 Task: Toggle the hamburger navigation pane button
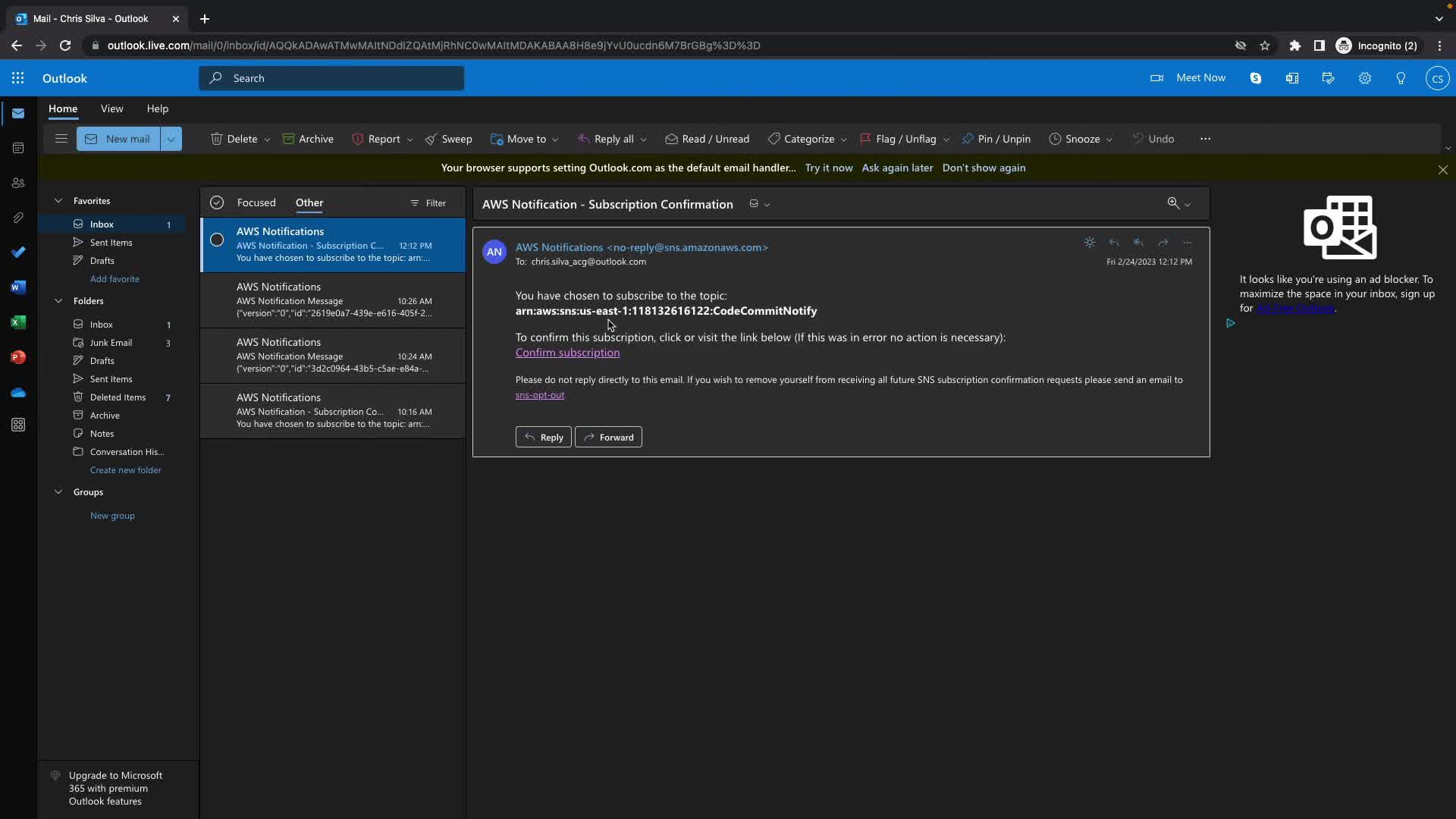(61, 139)
